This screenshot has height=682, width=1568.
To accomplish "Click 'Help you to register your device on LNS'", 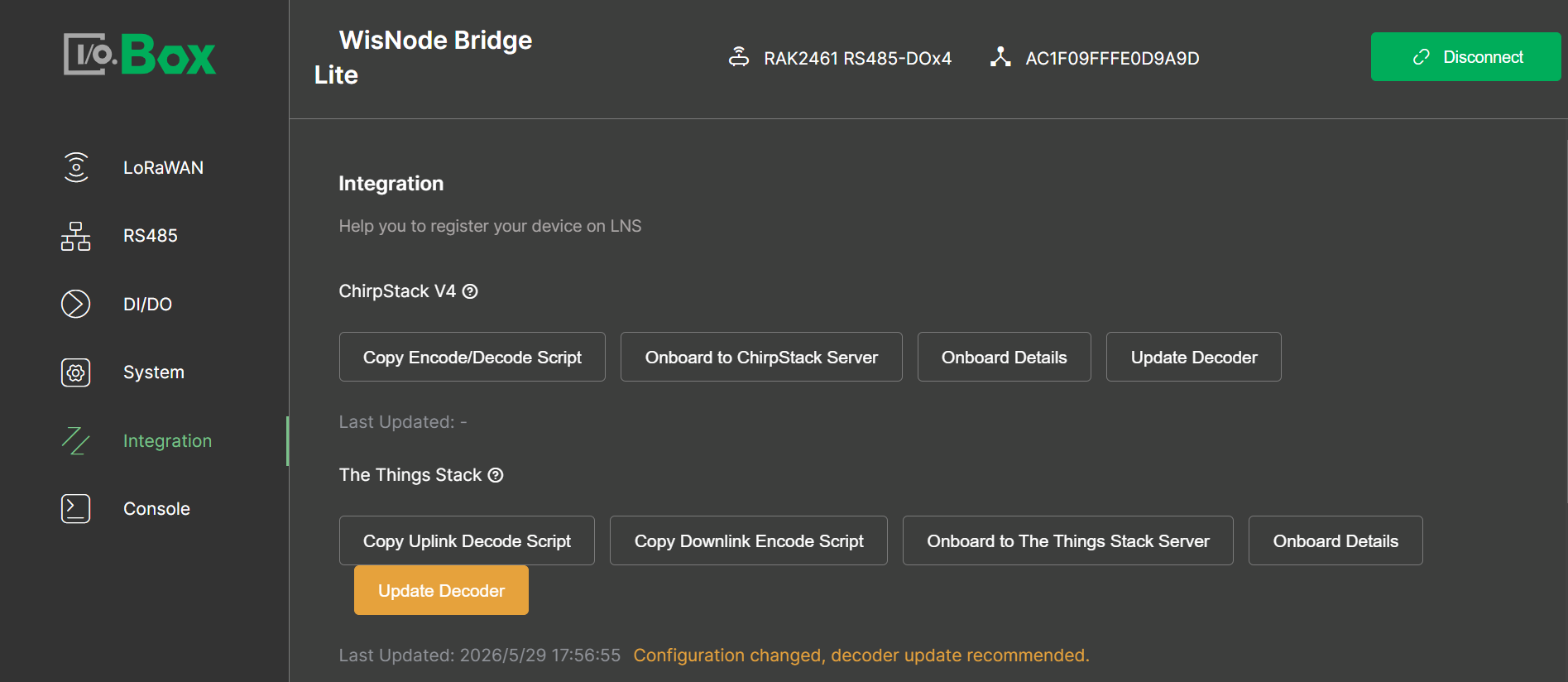I will 490,226.
